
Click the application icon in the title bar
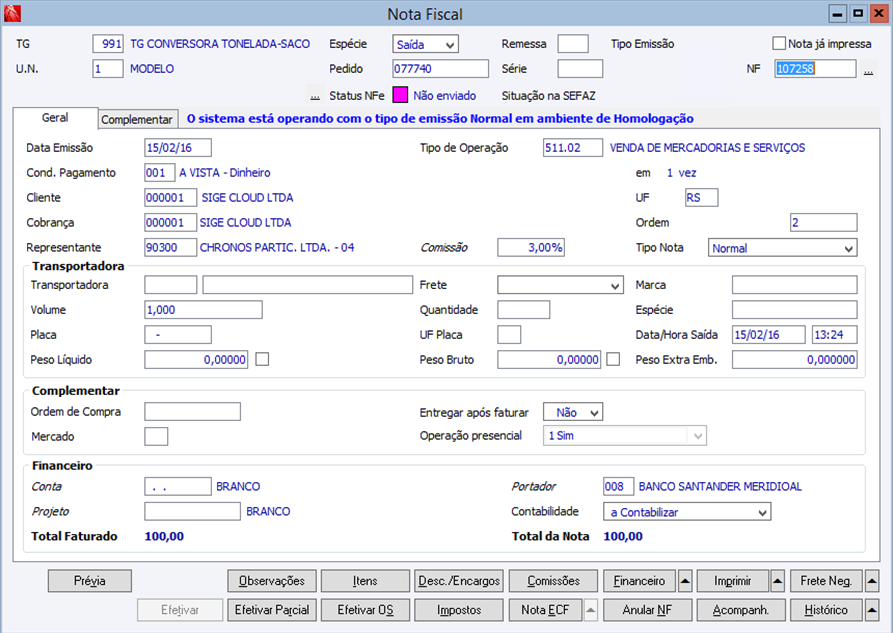point(13,14)
